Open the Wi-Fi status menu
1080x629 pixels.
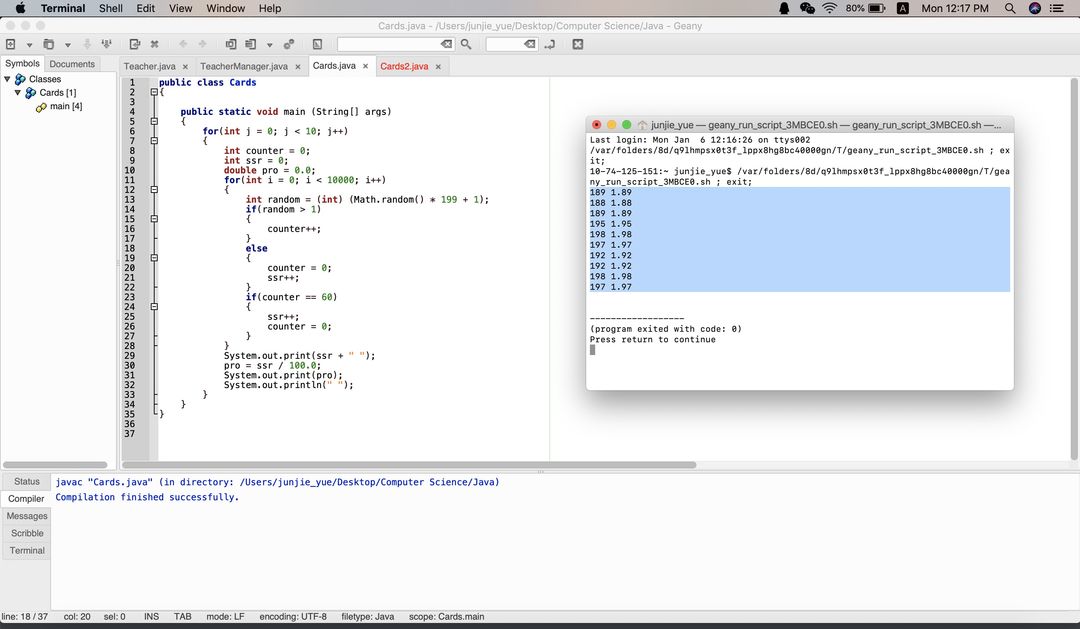830,8
